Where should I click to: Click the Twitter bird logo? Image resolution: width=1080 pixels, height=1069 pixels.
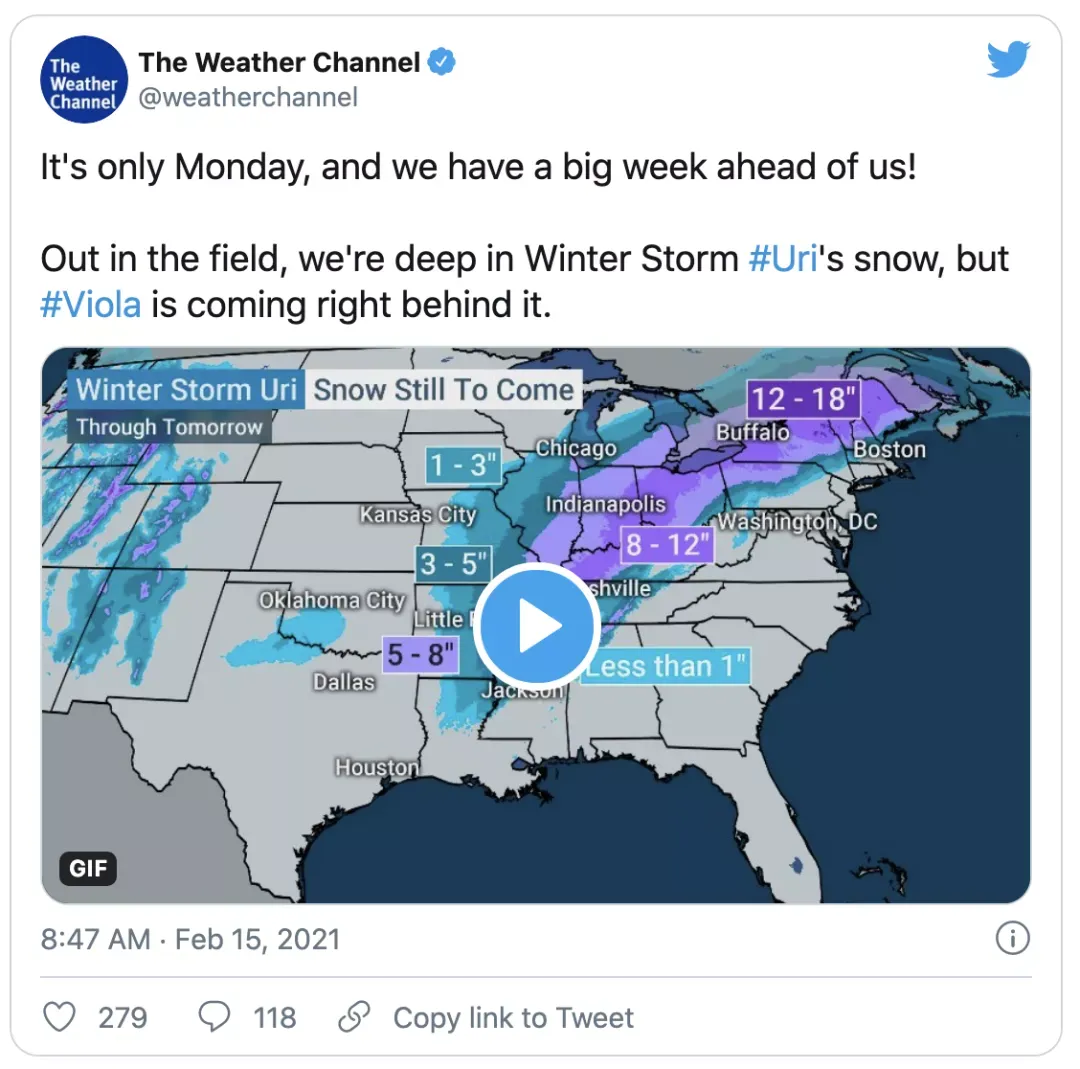(1008, 59)
